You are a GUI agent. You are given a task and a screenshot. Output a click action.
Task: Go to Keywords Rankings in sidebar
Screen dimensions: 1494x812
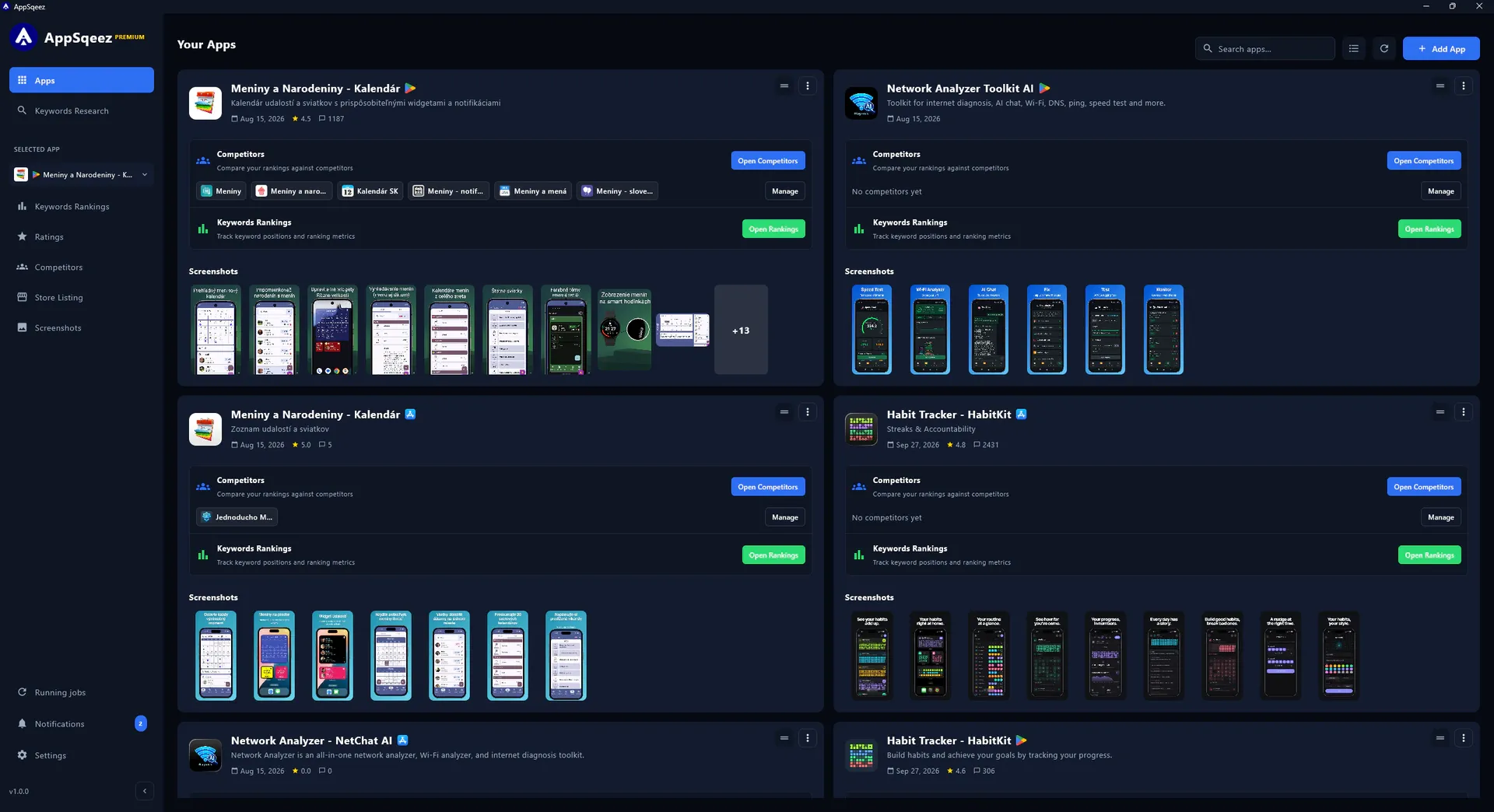pos(82,206)
